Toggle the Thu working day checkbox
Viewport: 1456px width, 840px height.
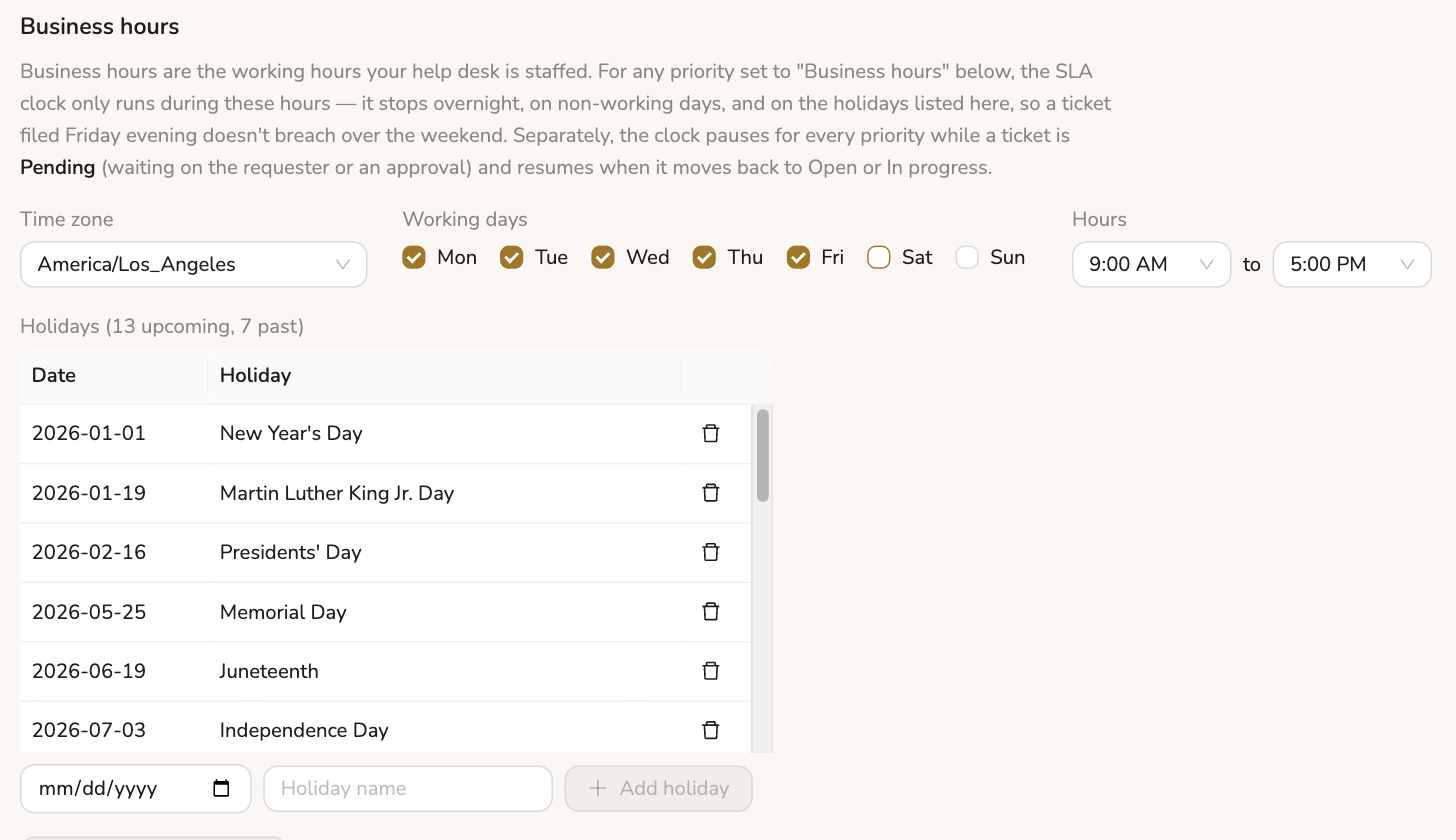704,257
